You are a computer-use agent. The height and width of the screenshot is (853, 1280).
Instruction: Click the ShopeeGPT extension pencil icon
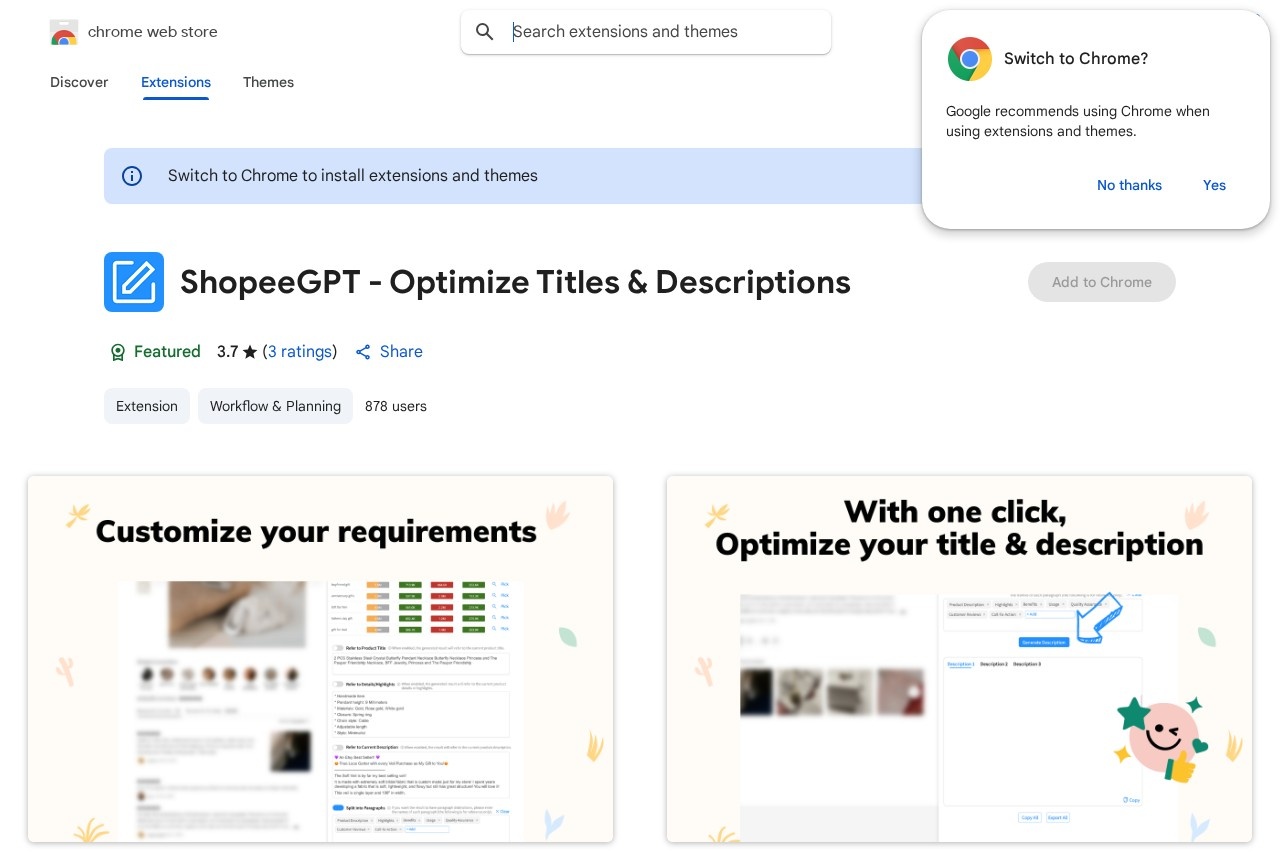click(134, 282)
